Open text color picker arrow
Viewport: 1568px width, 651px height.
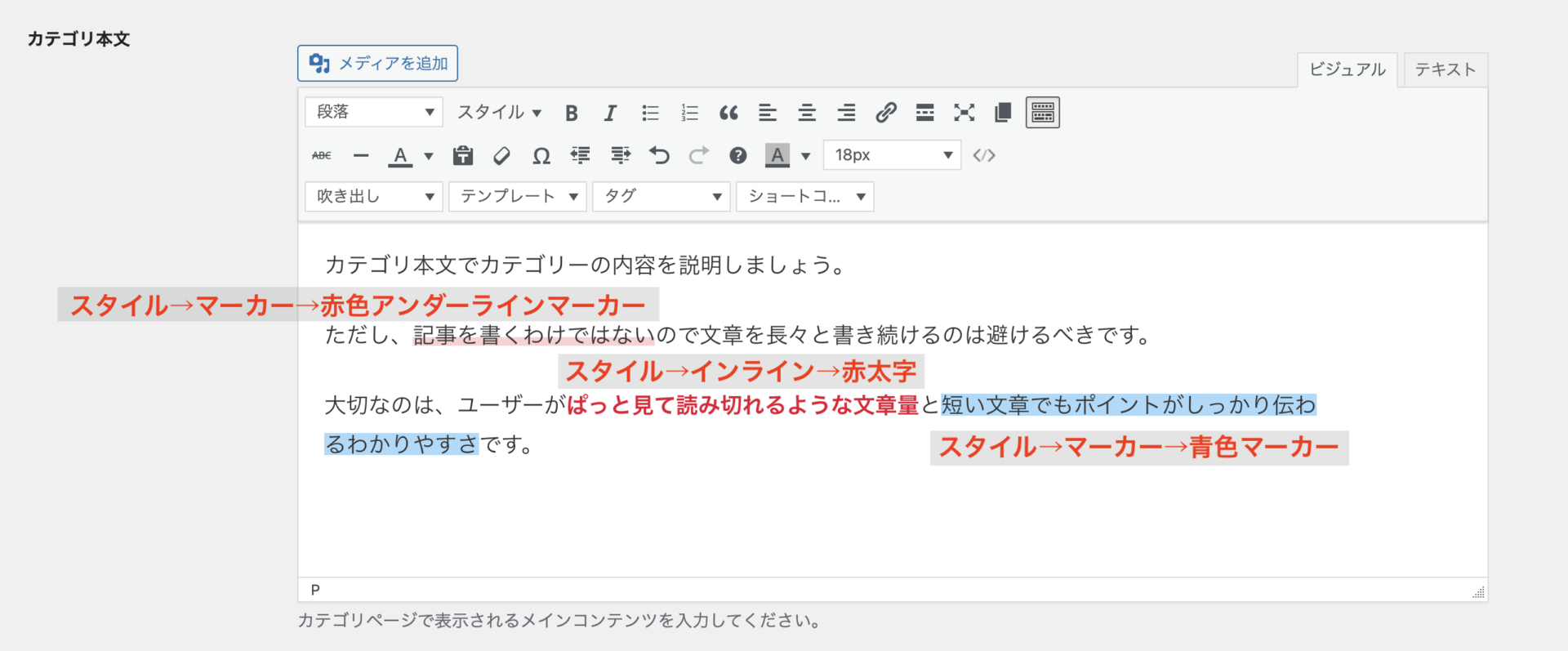click(x=429, y=156)
